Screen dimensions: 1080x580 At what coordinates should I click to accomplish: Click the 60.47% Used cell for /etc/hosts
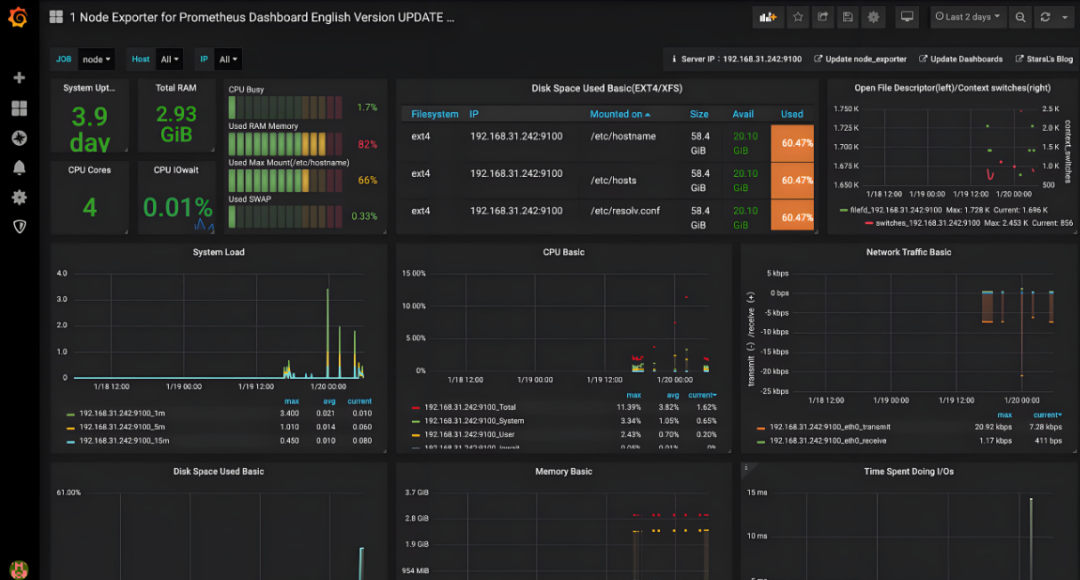tap(793, 180)
